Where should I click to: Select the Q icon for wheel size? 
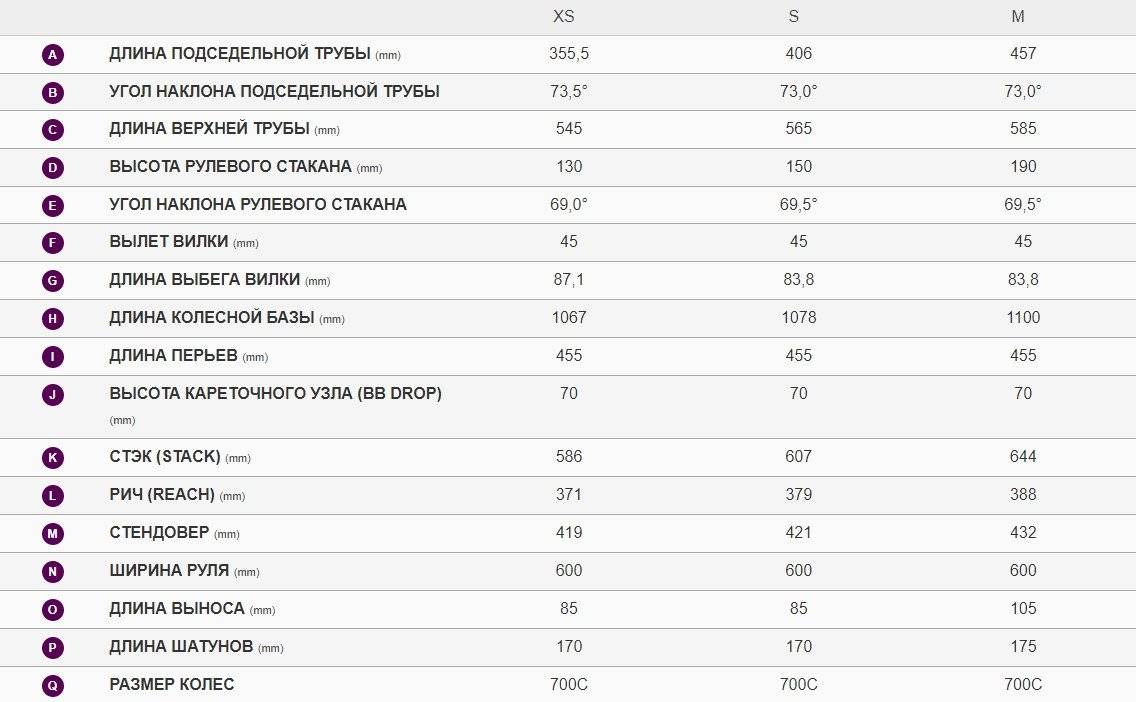point(53,685)
